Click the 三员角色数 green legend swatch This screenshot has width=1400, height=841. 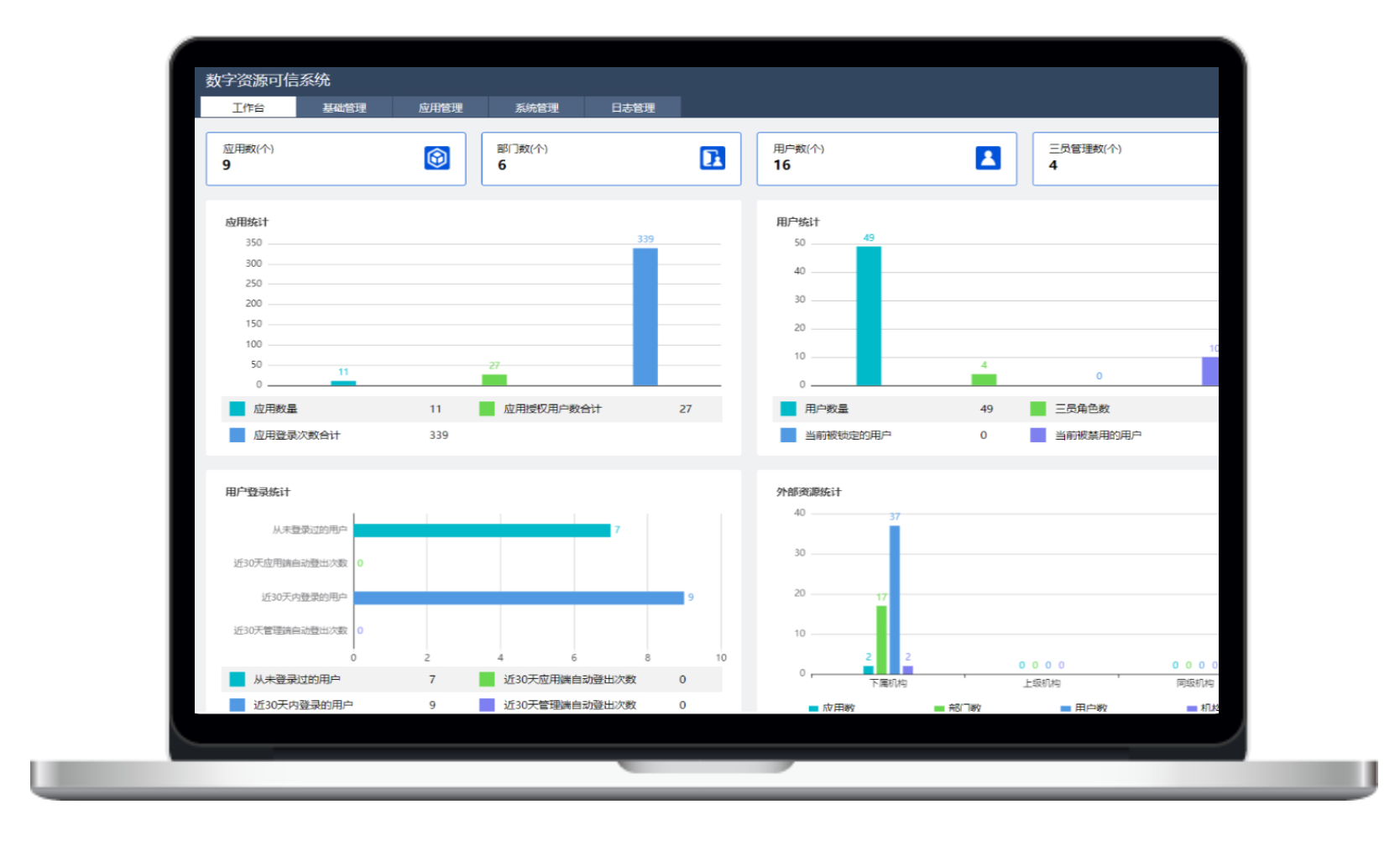pyautogui.click(x=1038, y=409)
